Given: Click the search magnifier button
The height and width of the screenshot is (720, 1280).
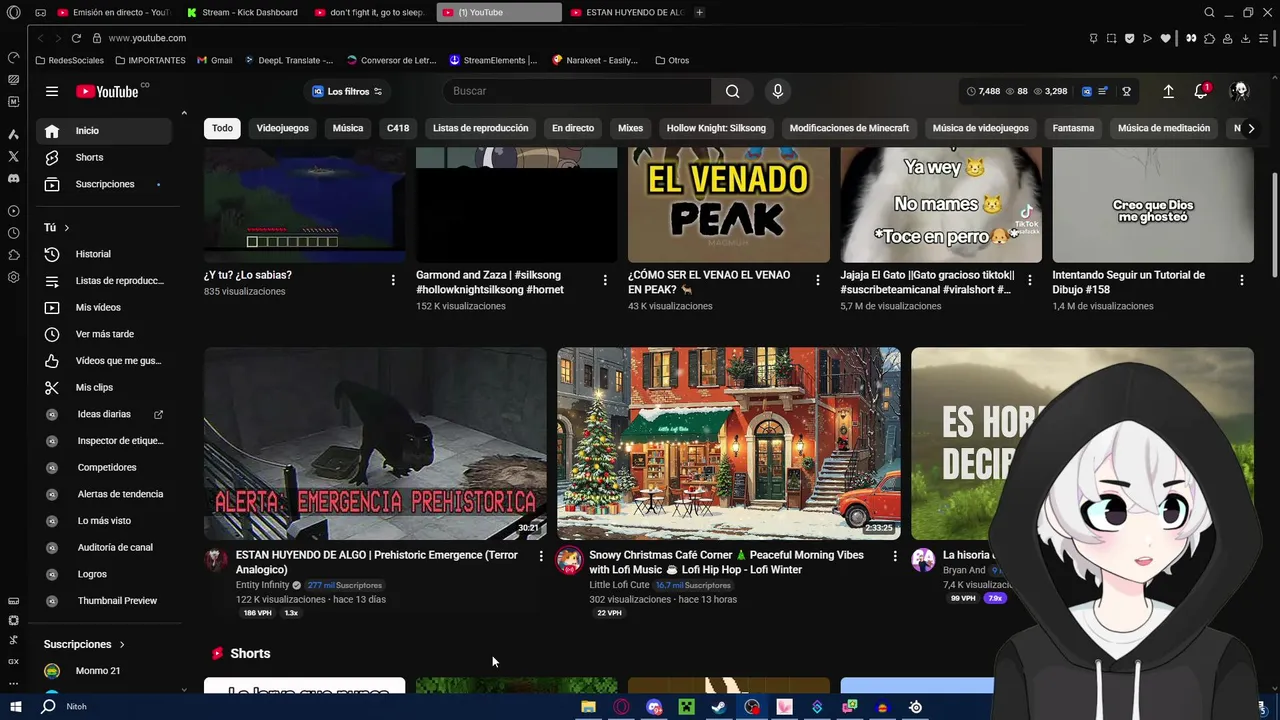Looking at the screenshot, I should click(x=732, y=91).
